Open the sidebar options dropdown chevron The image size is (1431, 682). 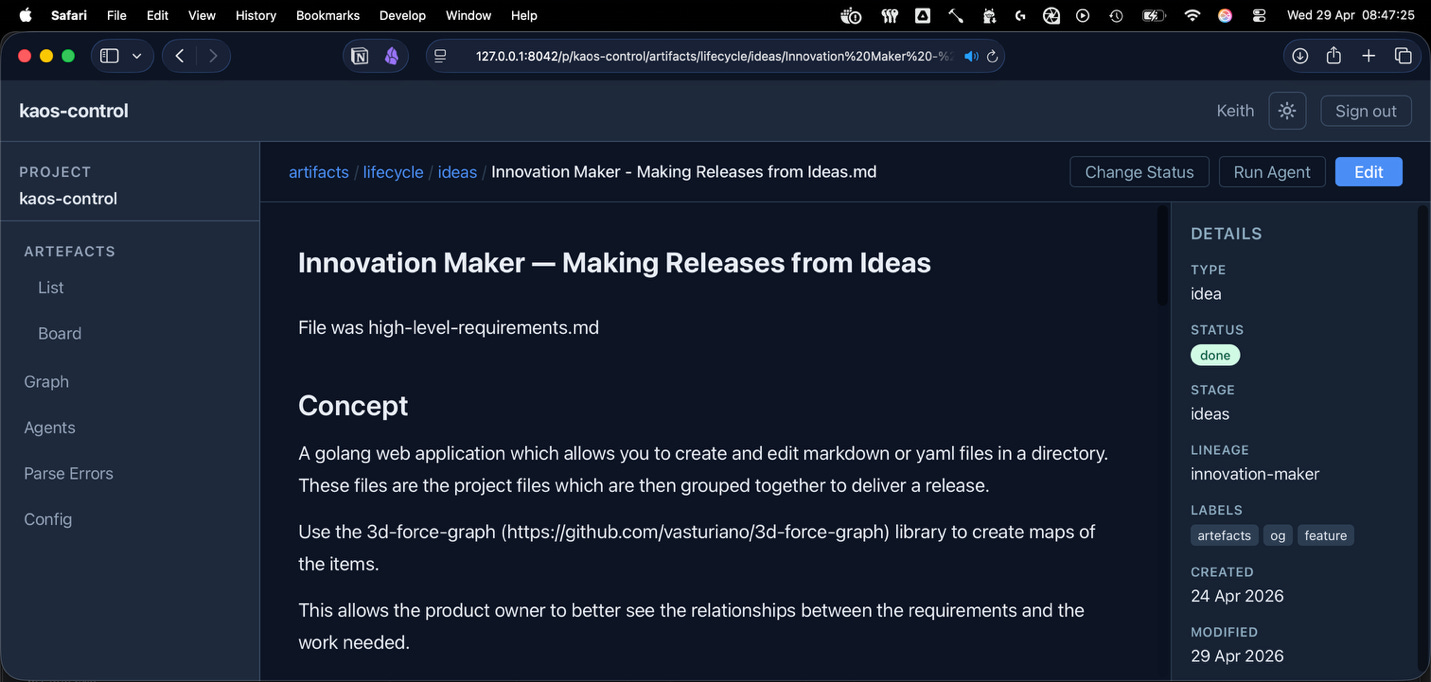[137, 56]
